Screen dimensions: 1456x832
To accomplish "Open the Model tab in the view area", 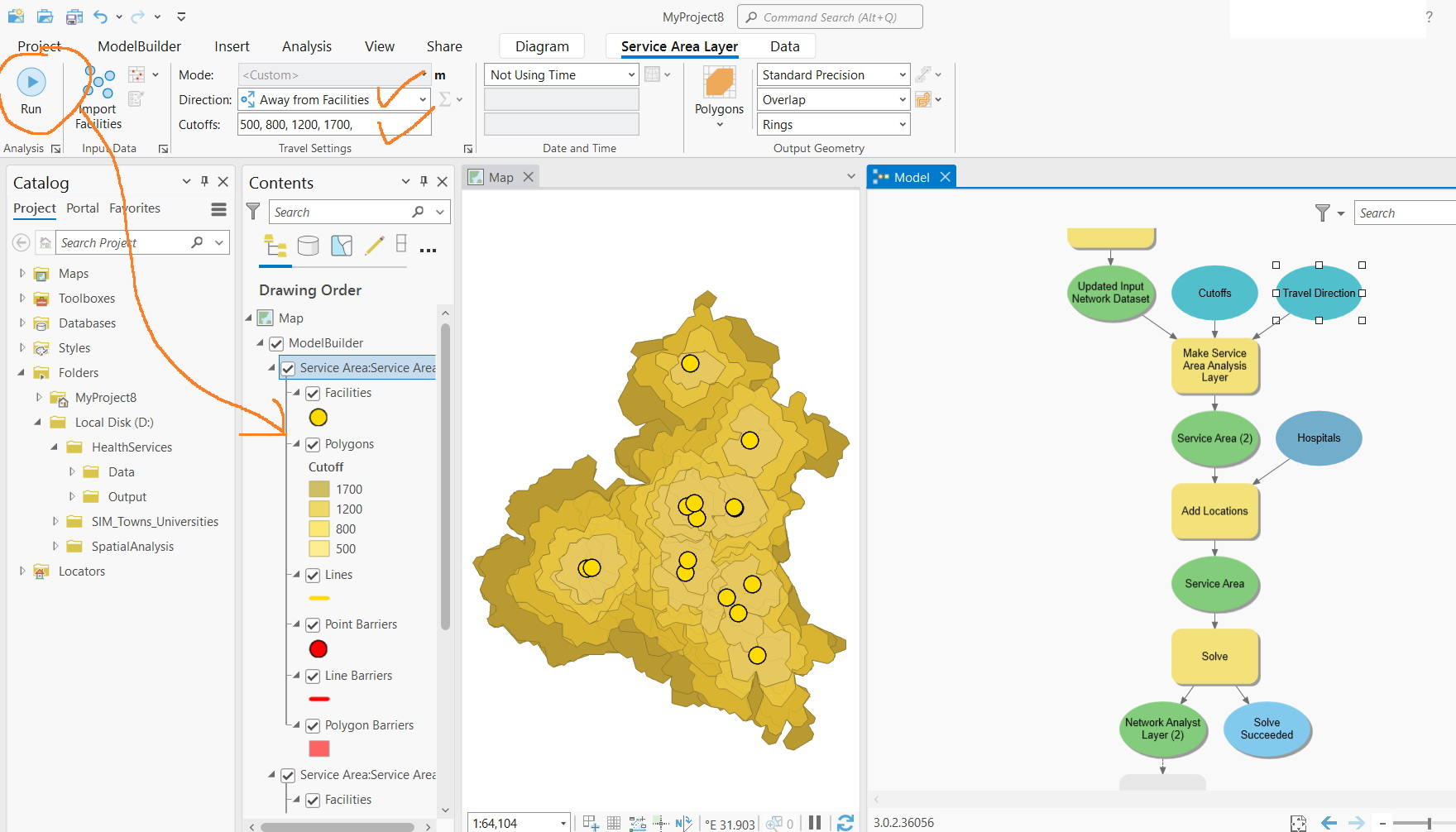I will click(910, 176).
